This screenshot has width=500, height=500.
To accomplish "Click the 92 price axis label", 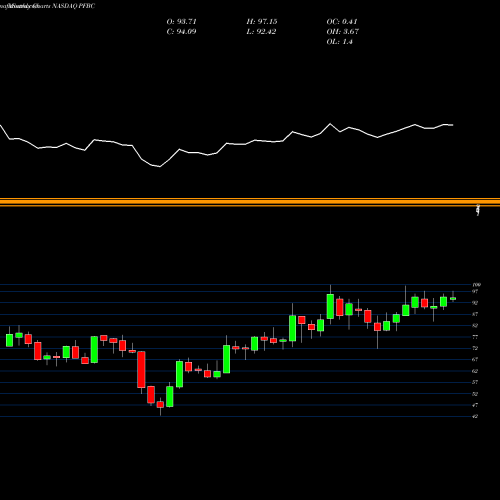I will pos(475,303).
